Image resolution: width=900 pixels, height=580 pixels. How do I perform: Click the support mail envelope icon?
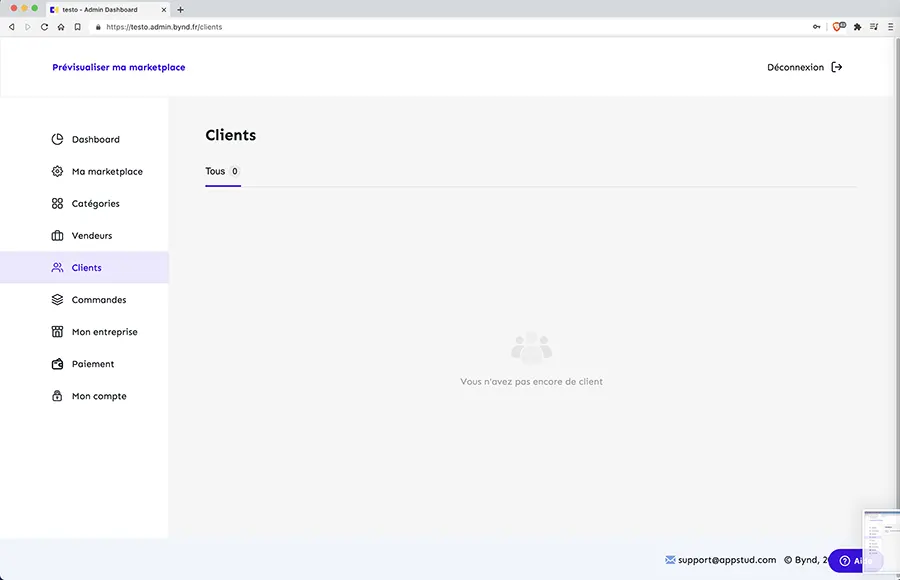click(670, 560)
